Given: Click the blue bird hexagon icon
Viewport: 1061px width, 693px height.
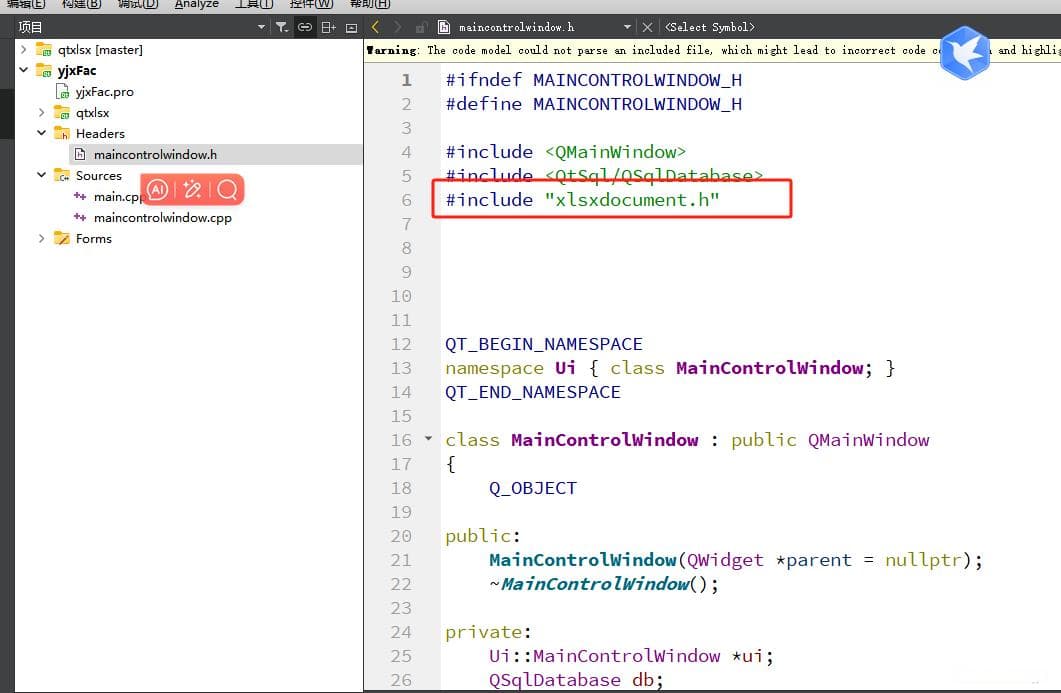Looking at the screenshot, I should [x=965, y=53].
